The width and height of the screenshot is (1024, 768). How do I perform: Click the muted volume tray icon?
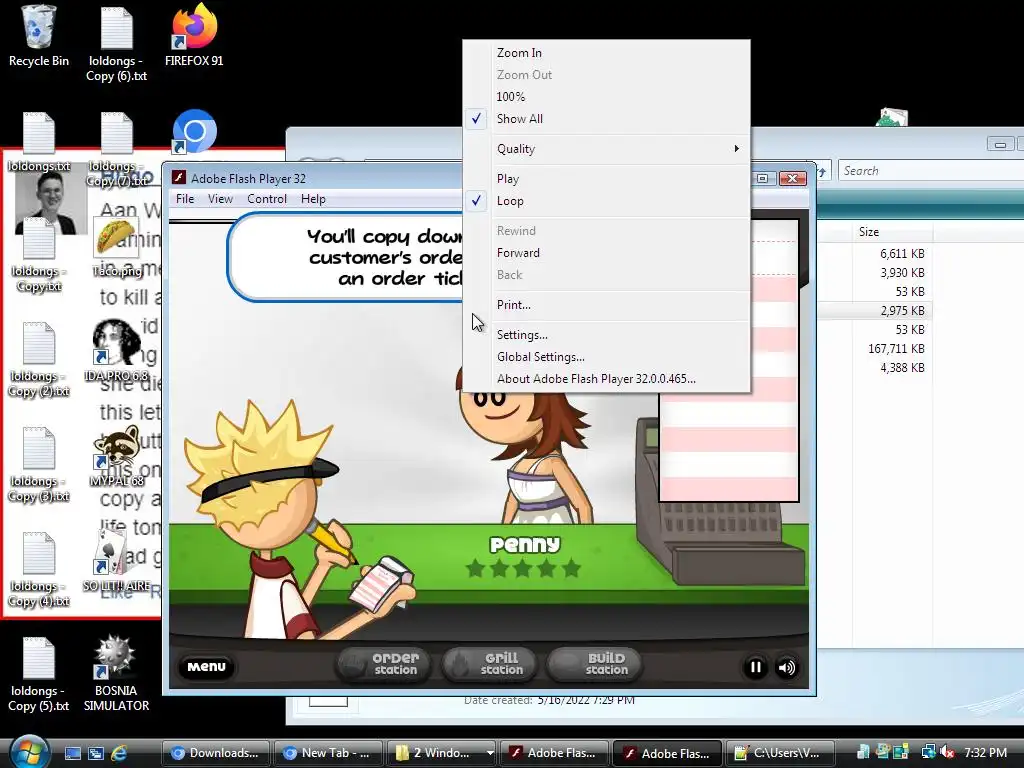coord(947,753)
